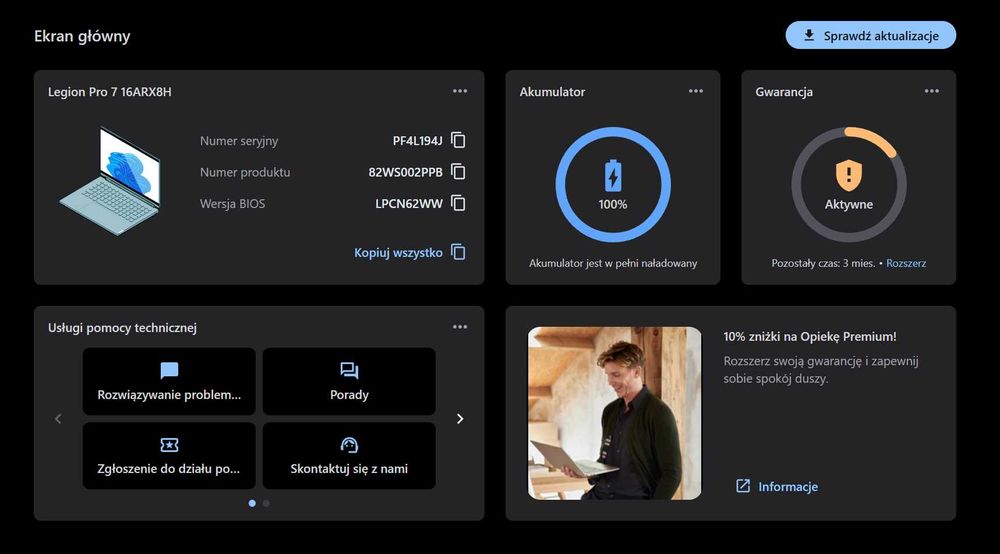Open Skontaktuj się z nami tile

(x=349, y=455)
